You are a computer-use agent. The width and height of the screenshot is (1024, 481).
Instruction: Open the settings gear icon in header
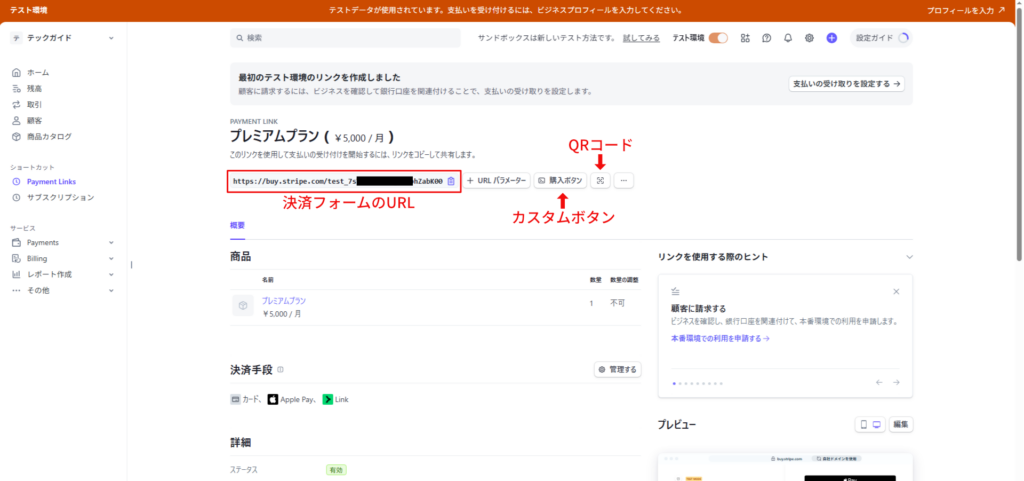pos(809,38)
